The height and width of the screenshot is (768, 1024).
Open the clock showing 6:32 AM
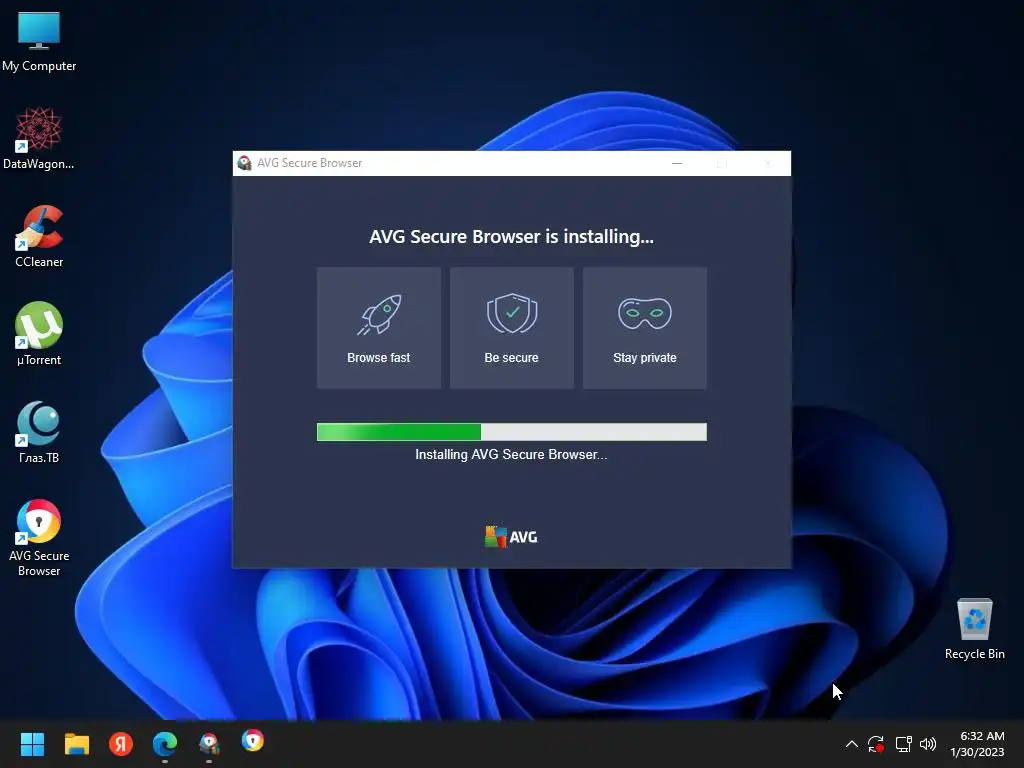[x=977, y=744]
